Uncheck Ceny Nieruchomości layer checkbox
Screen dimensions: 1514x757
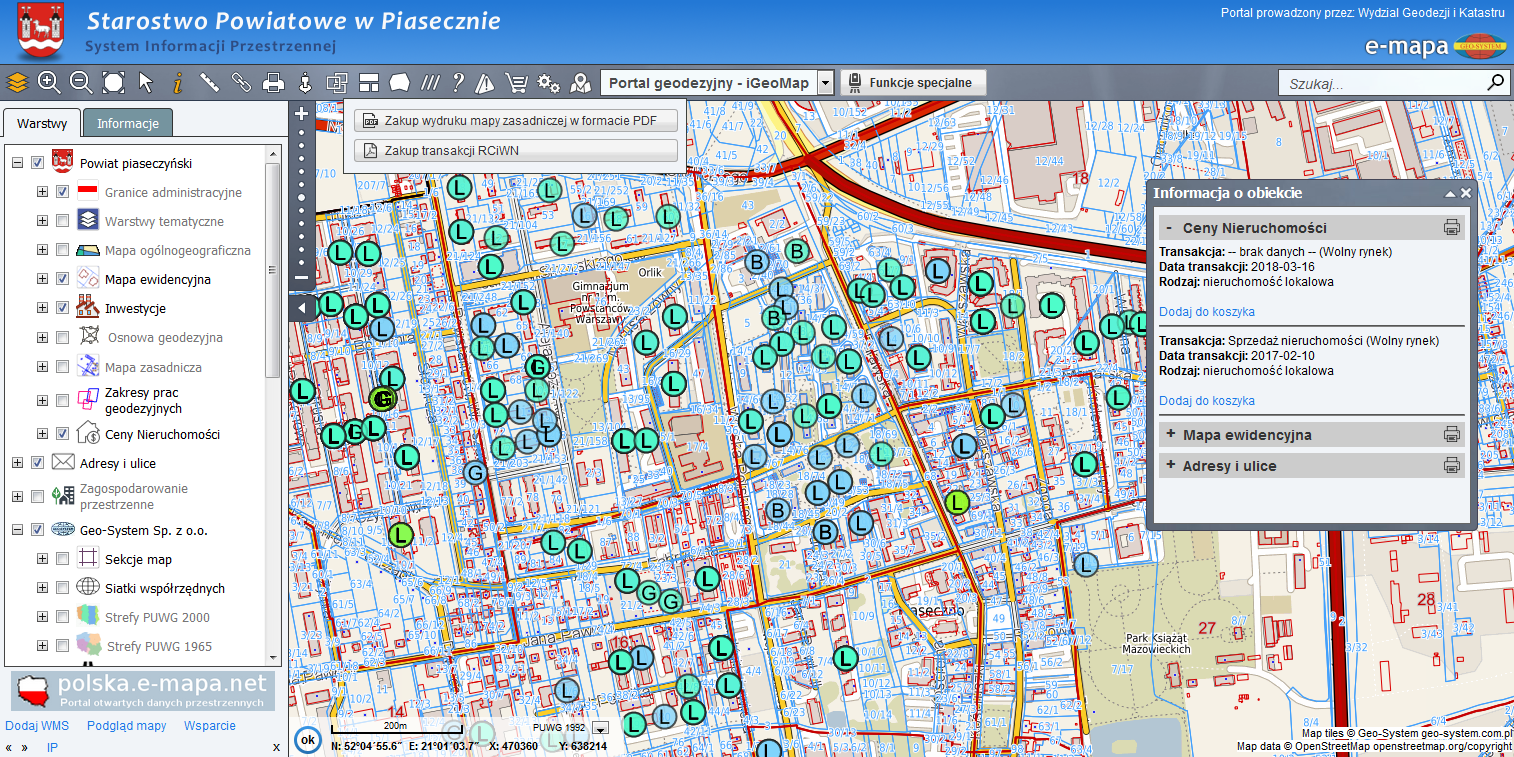pos(62,434)
